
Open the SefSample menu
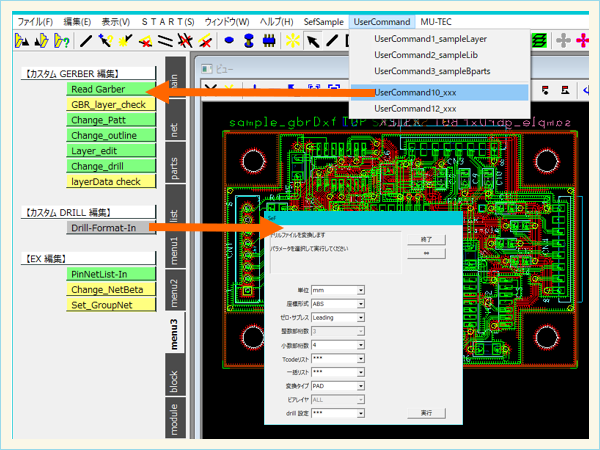(x=322, y=21)
